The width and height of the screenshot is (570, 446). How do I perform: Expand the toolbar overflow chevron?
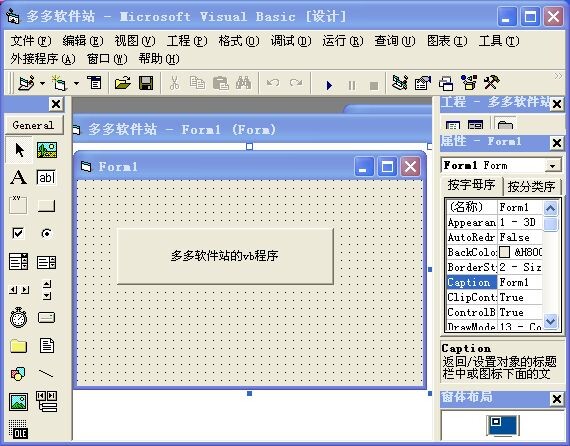click(x=558, y=76)
